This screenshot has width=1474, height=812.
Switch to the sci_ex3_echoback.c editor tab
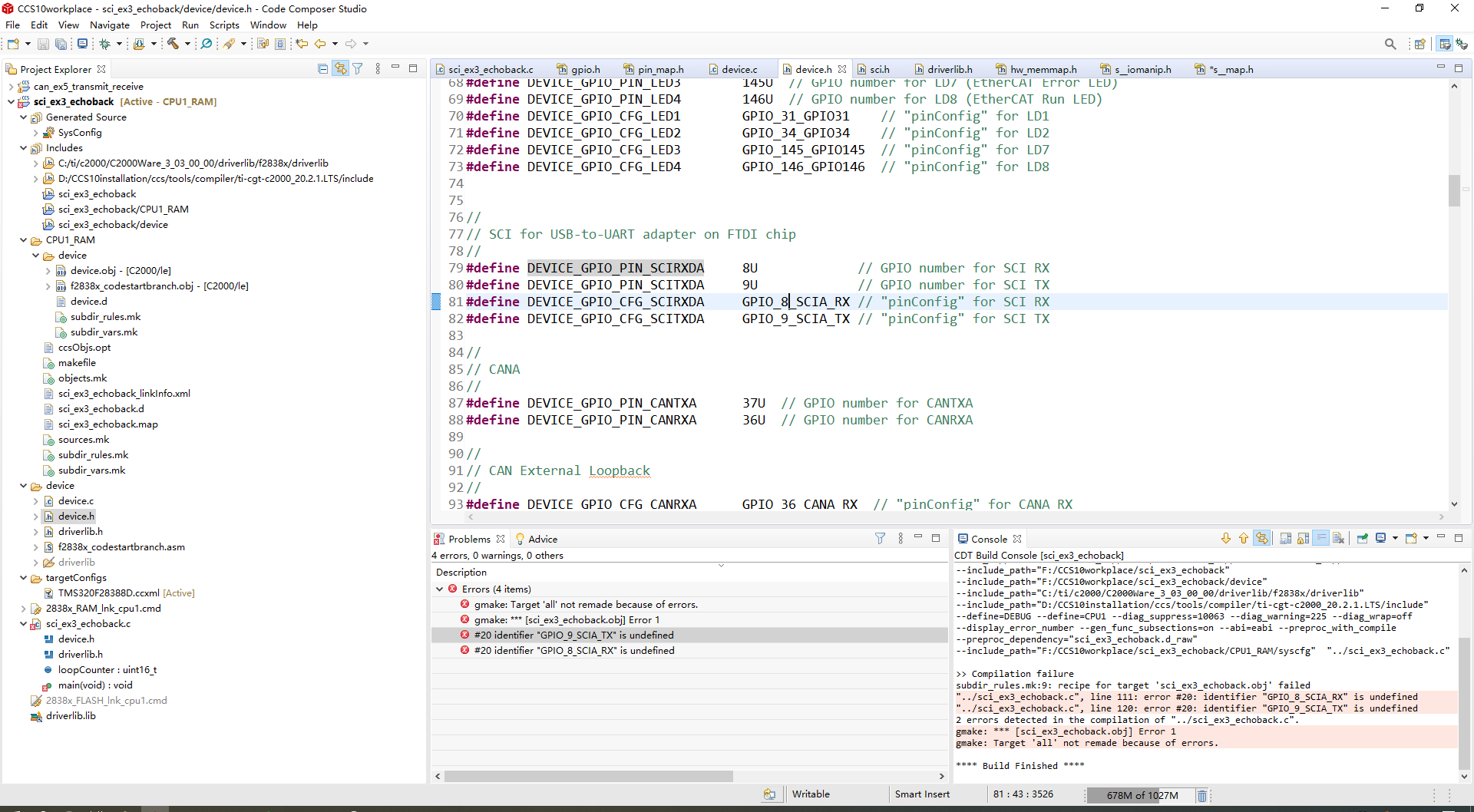coord(490,70)
